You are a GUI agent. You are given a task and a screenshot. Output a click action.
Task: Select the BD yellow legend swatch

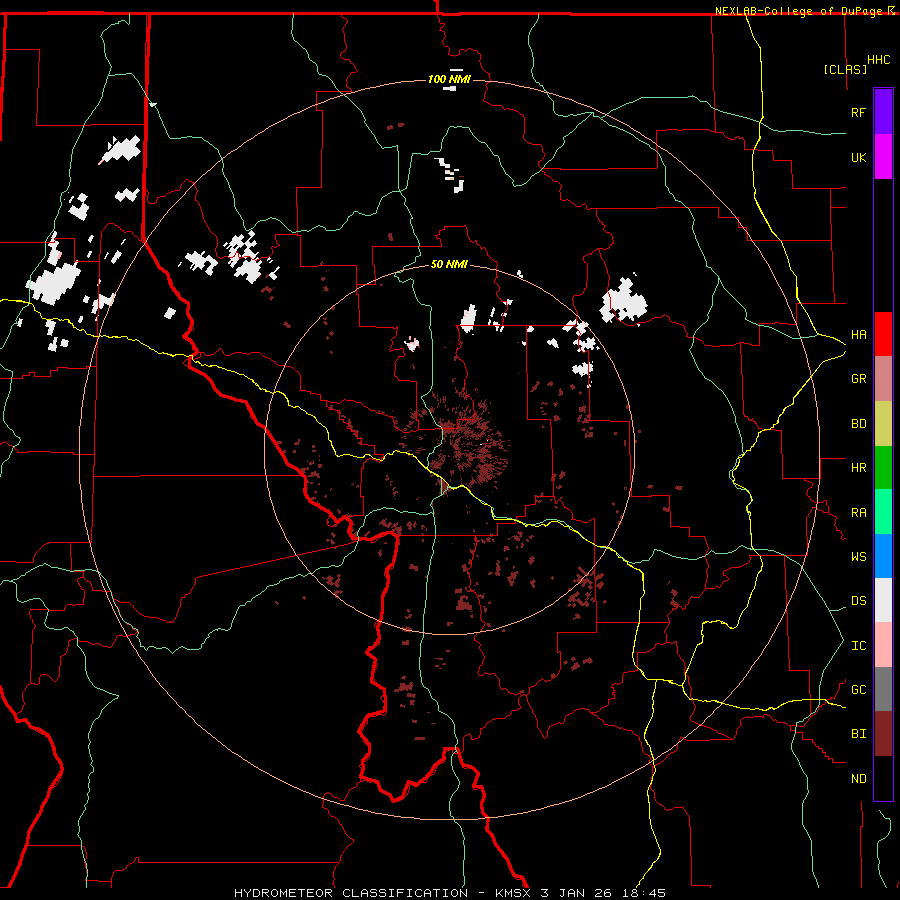883,424
